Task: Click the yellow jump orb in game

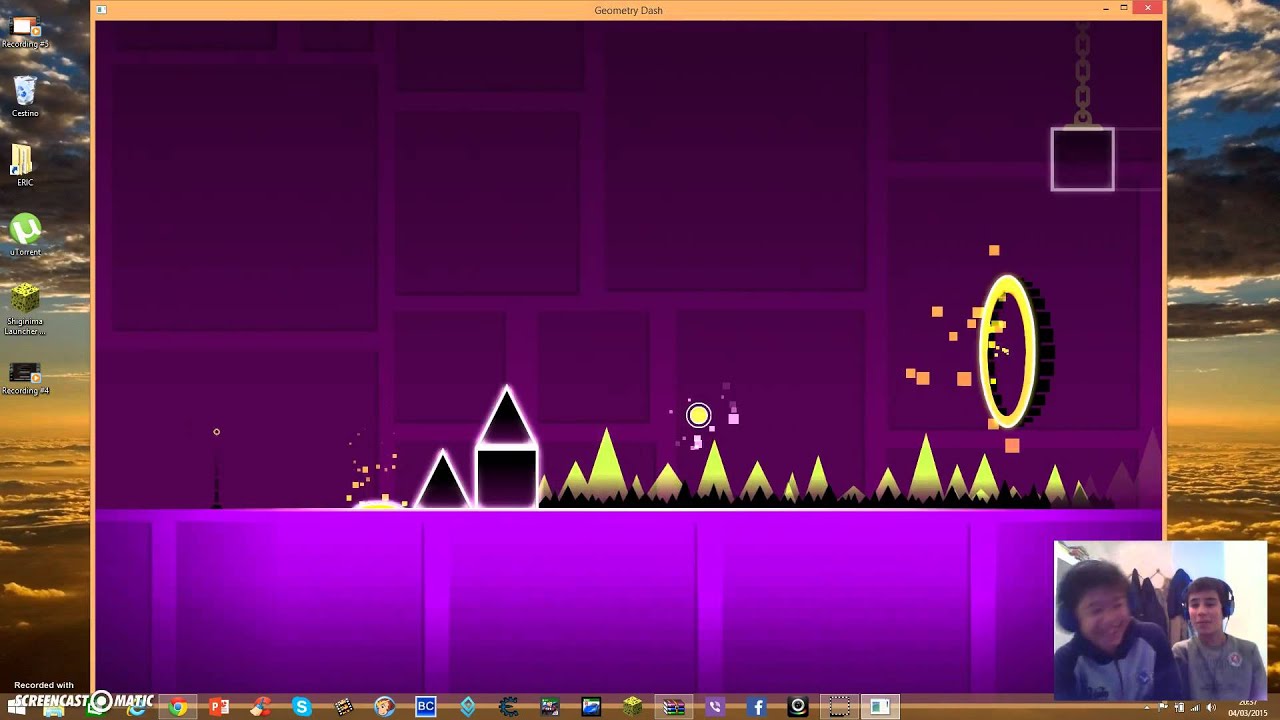Action: (698, 414)
